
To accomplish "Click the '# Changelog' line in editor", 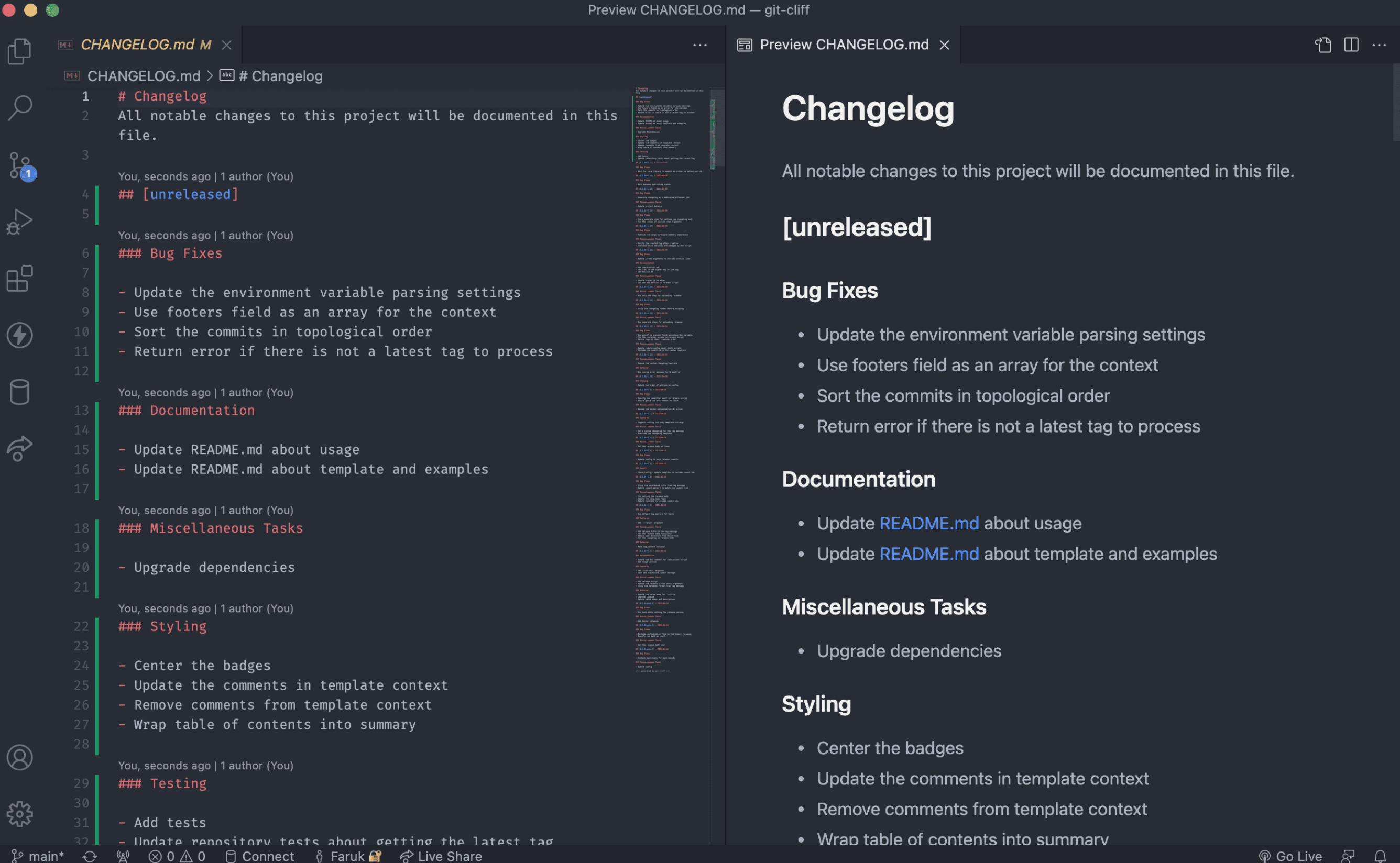I will tap(163, 96).
